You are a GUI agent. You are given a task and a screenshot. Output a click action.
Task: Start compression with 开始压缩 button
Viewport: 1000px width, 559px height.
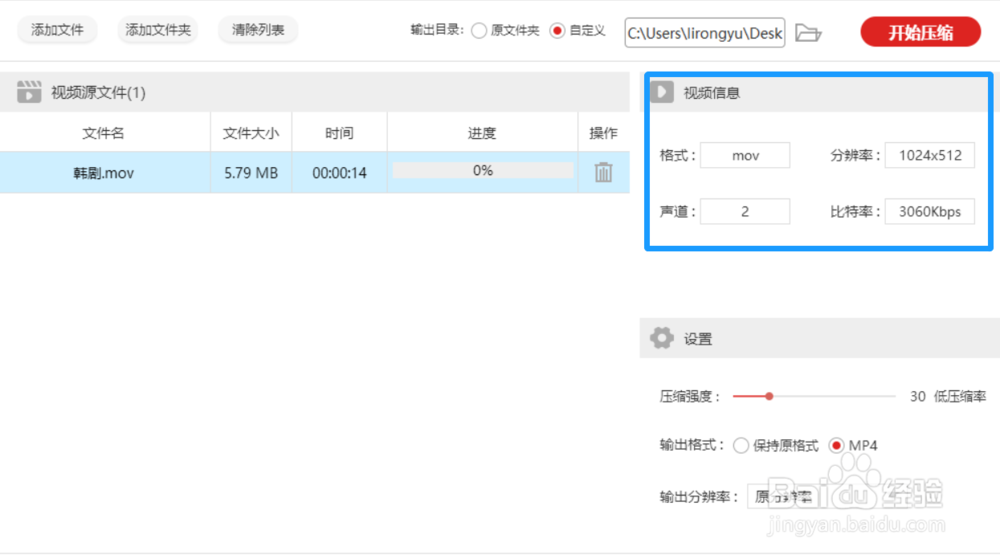coord(920,33)
